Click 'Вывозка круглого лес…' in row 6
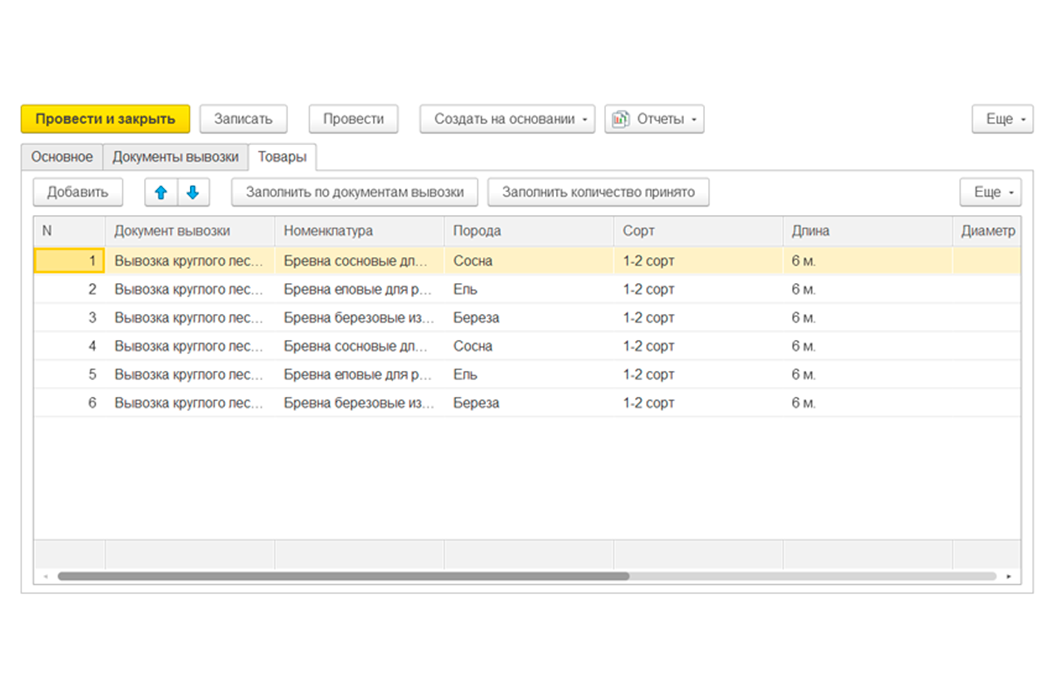 tap(190, 403)
